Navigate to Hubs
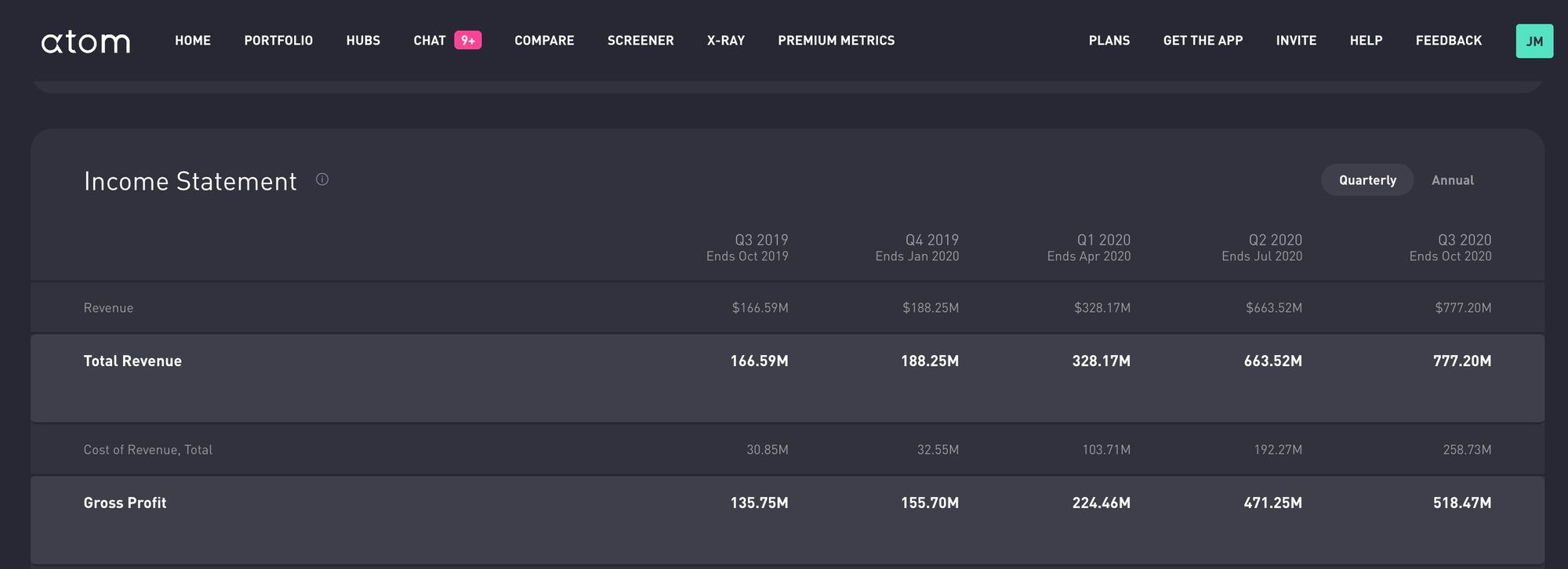The image size is (1568, 569). tap(363, 41)
